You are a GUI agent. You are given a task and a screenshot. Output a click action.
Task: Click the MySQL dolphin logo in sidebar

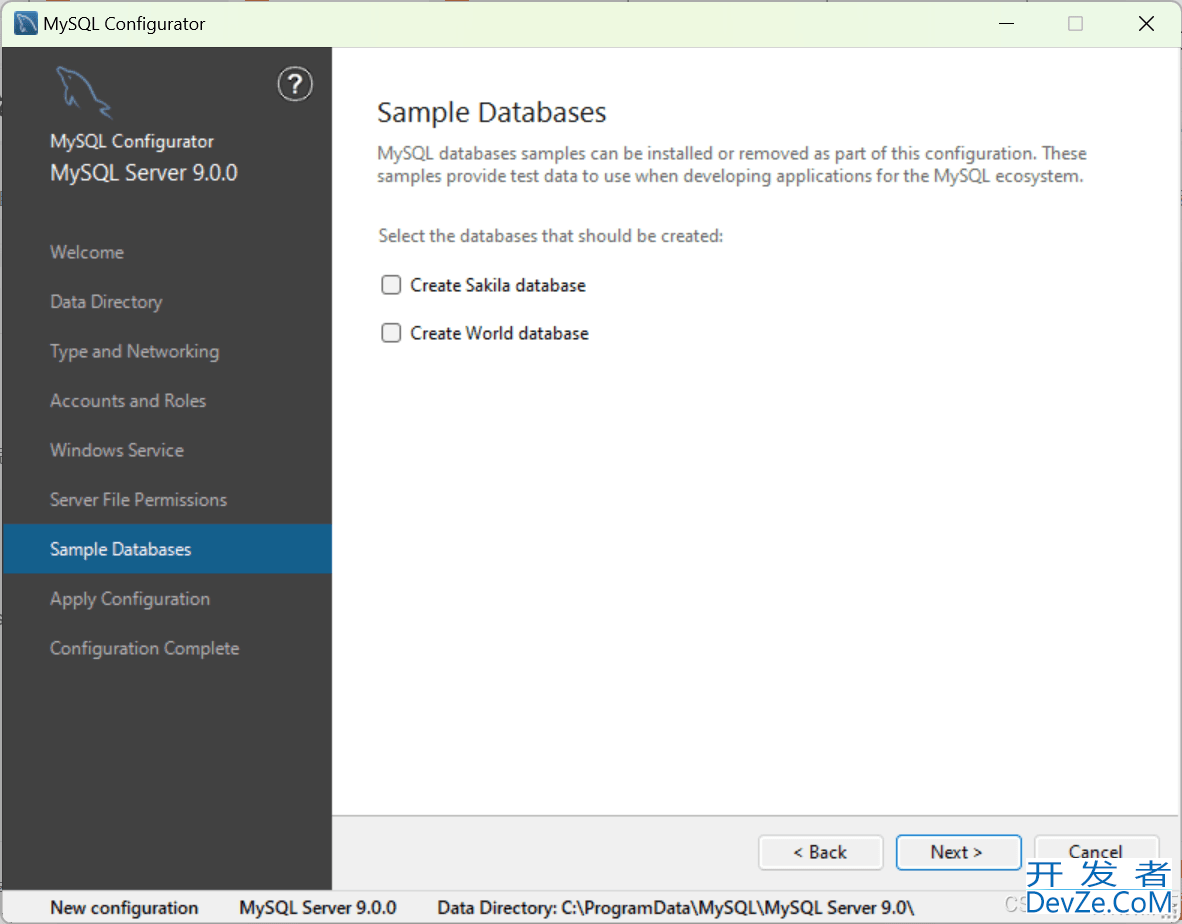[x=84, y=93]
